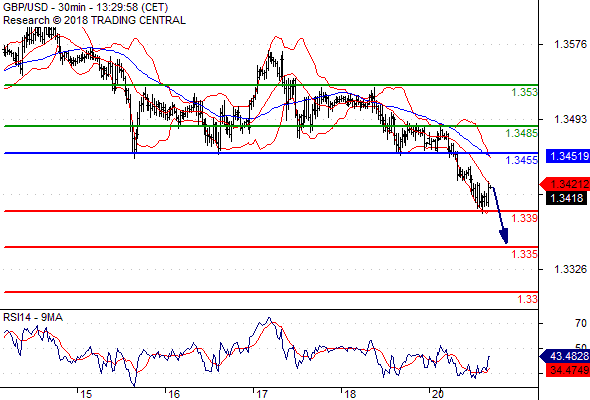The width and height of the screenshot is (590, 400).
Task: Click the 1.3326 price axis value
Action: click(x=570, y=269)
